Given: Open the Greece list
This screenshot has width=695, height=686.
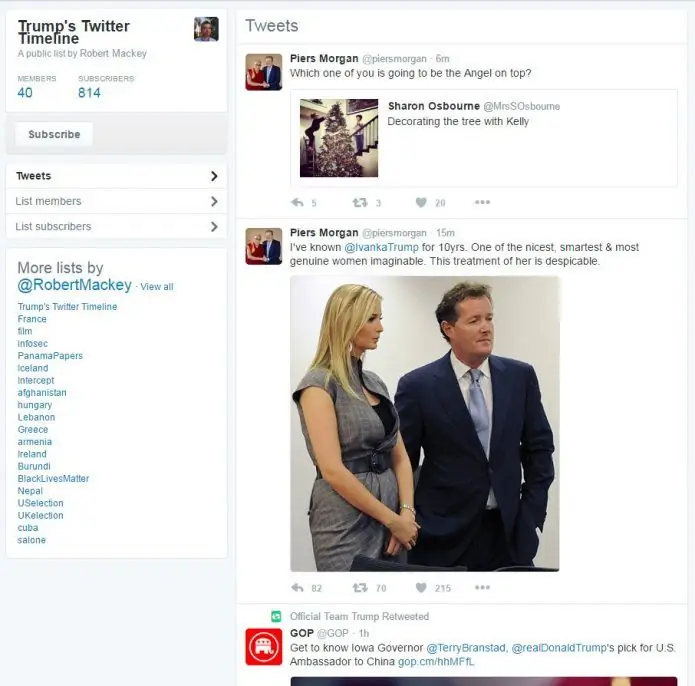Looking at the screenshot, I should click(33, 429).
